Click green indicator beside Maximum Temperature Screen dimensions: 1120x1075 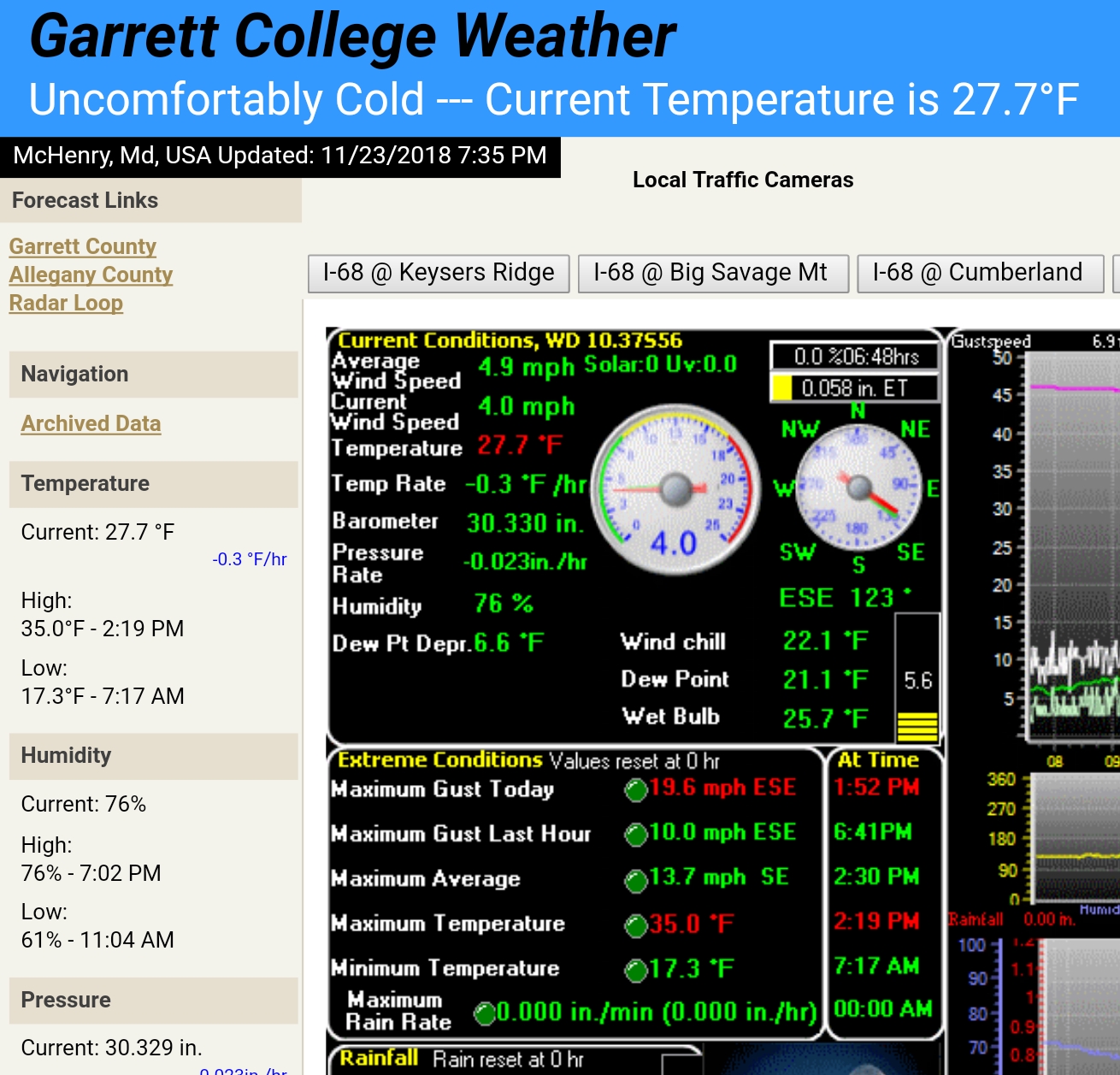pyautogui.click(x=636, y=925)
